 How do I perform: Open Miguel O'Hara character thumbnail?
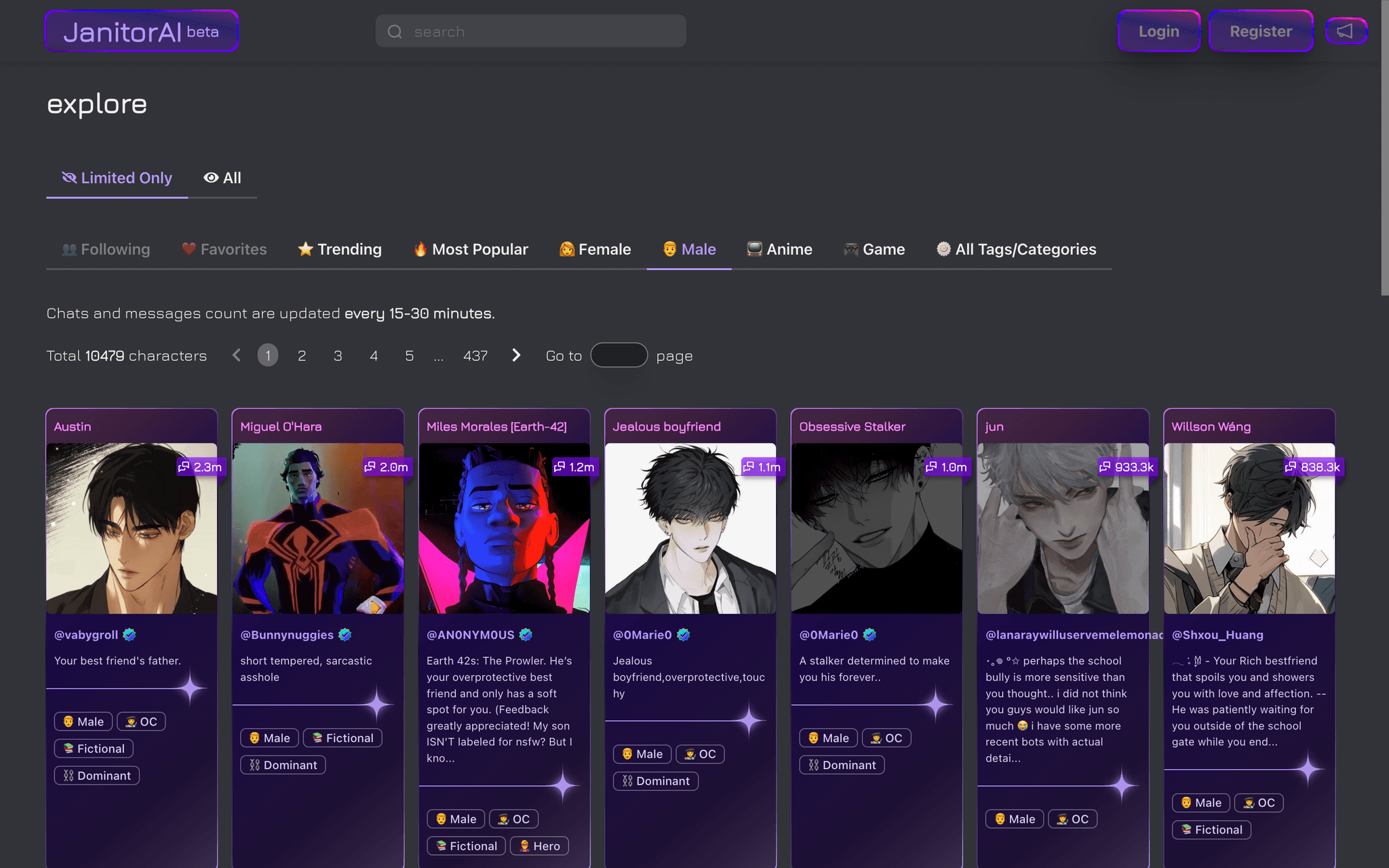pyautogui.click(x=318, y=529)
